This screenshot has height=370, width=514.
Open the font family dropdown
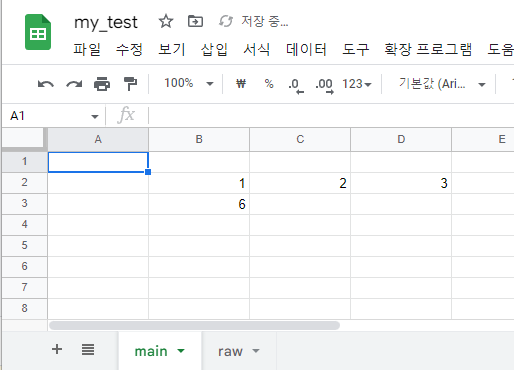(x=442, y=84)
